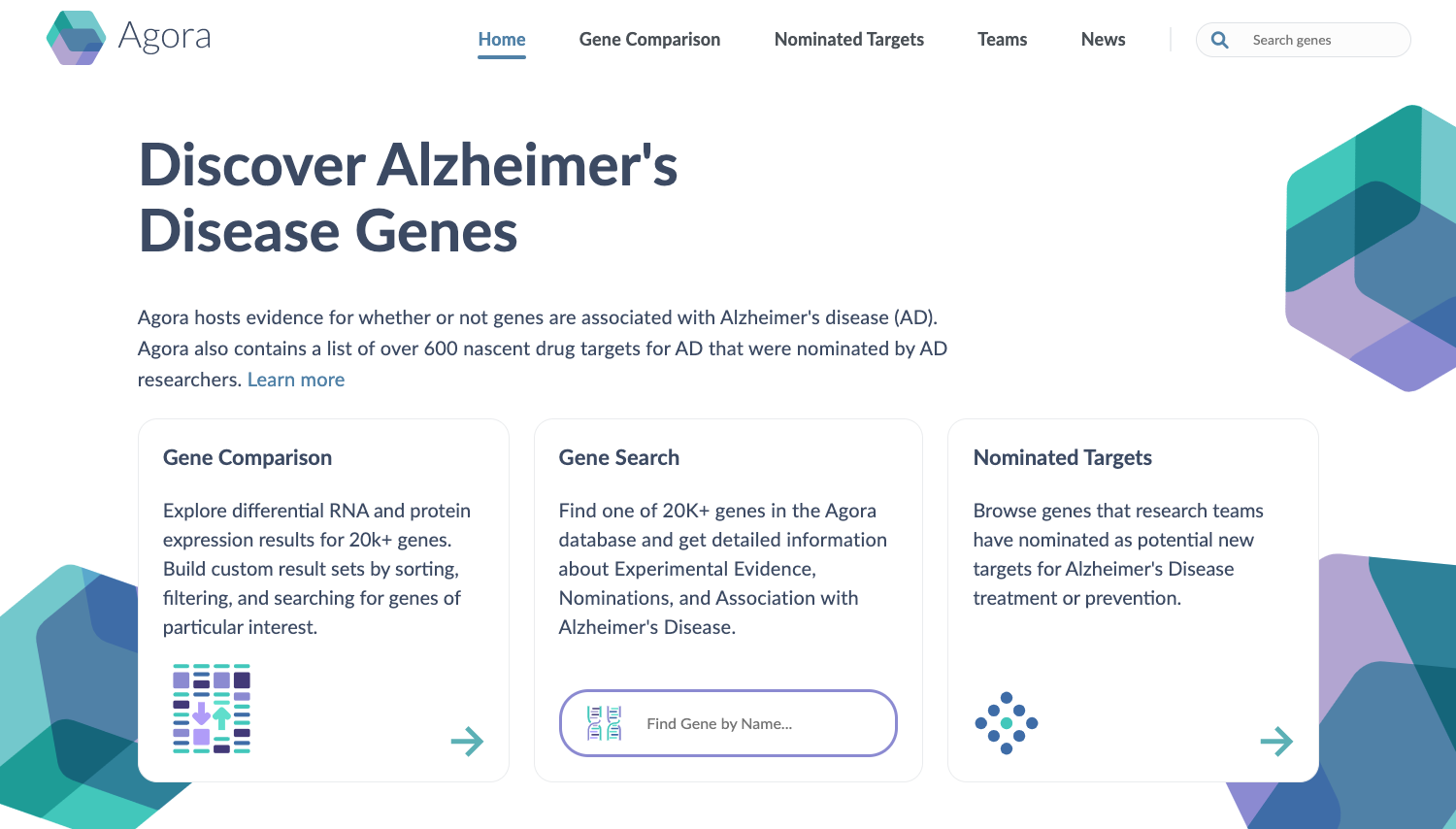Image resolution: width=1456 pixels, height=829 pixels.
Task: Click the arrow in Gene Comparison card
Action: (x=467, y=742)
